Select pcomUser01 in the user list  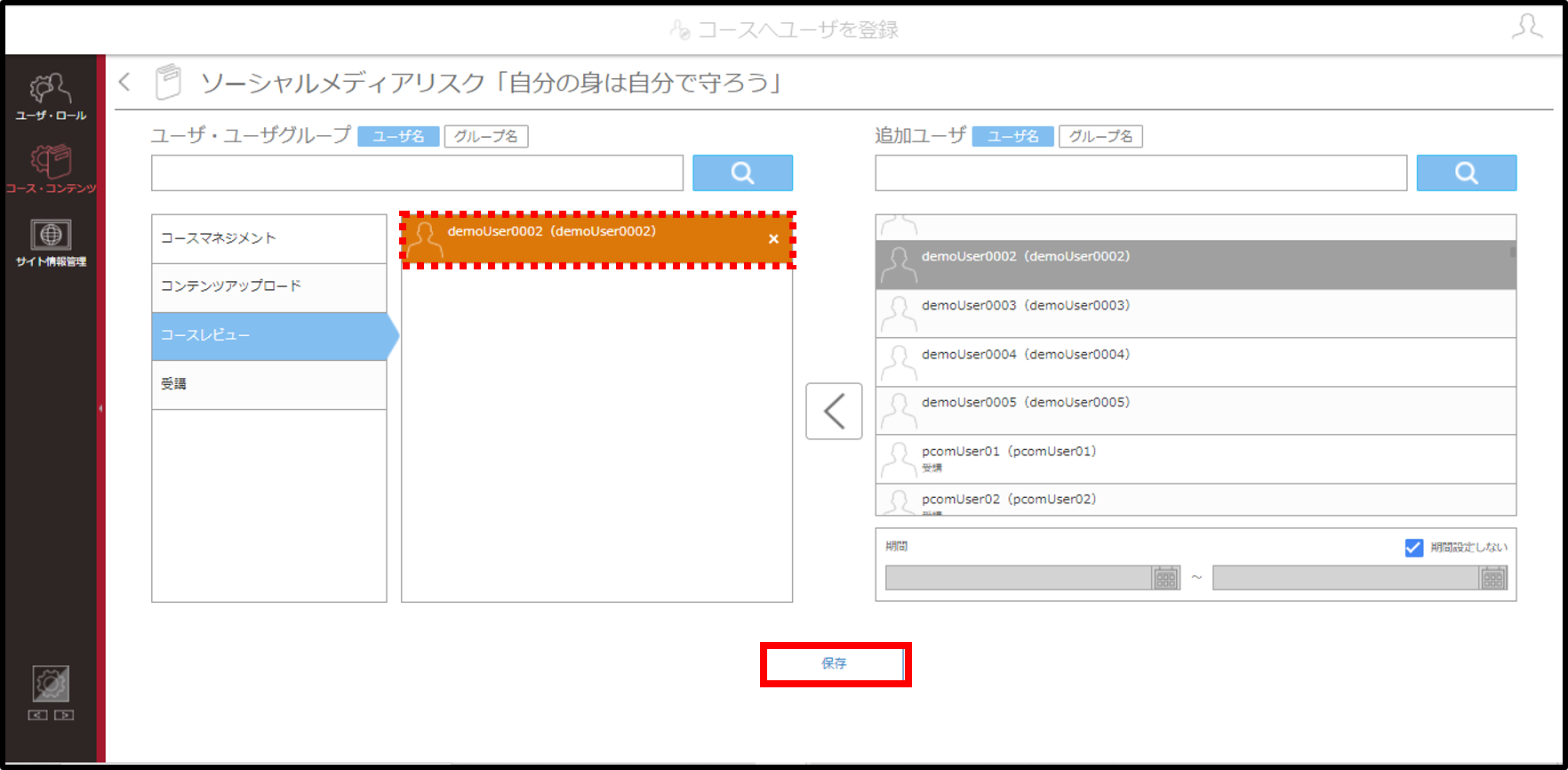point(1196,459)
